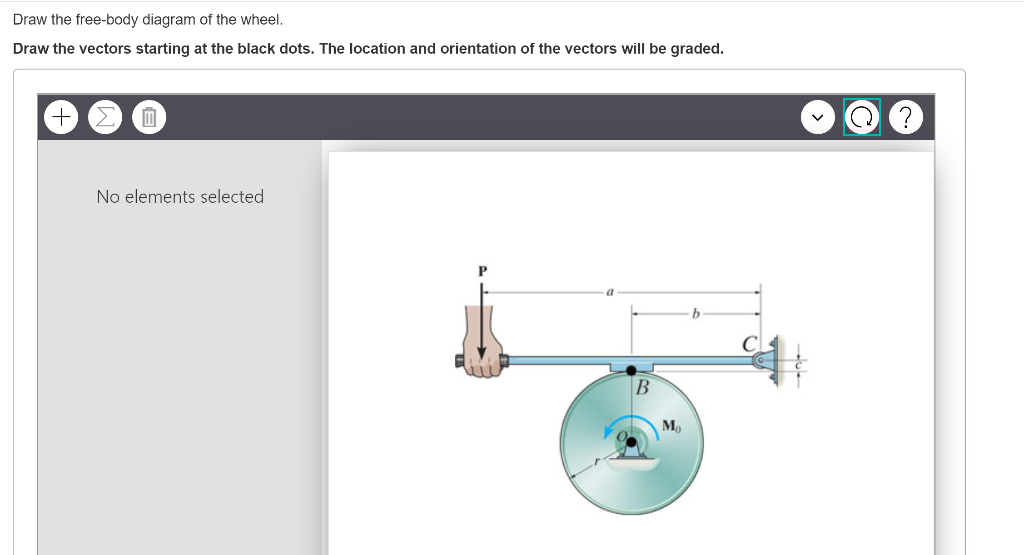Click the black dot at point B
The width and height of the screenshot is (1024, 555).
coord(632,371)
